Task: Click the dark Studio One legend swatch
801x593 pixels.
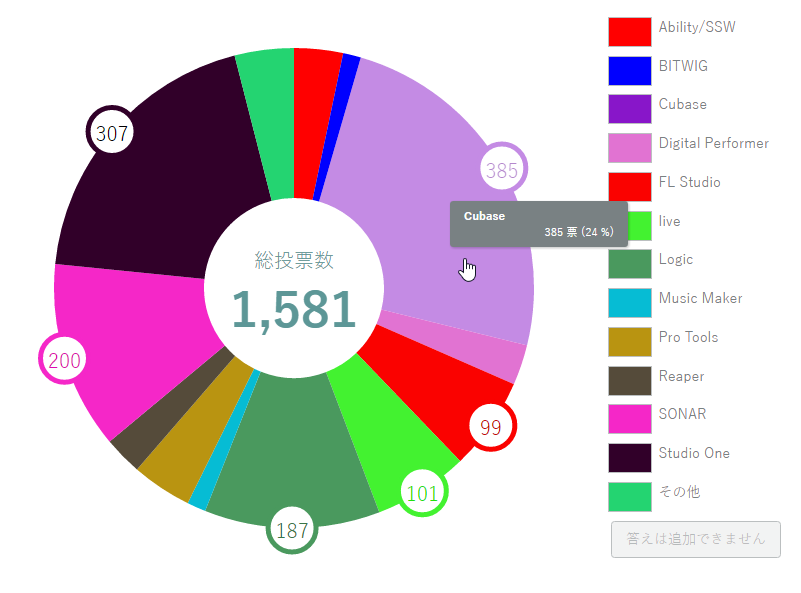Action: [629, 458]
